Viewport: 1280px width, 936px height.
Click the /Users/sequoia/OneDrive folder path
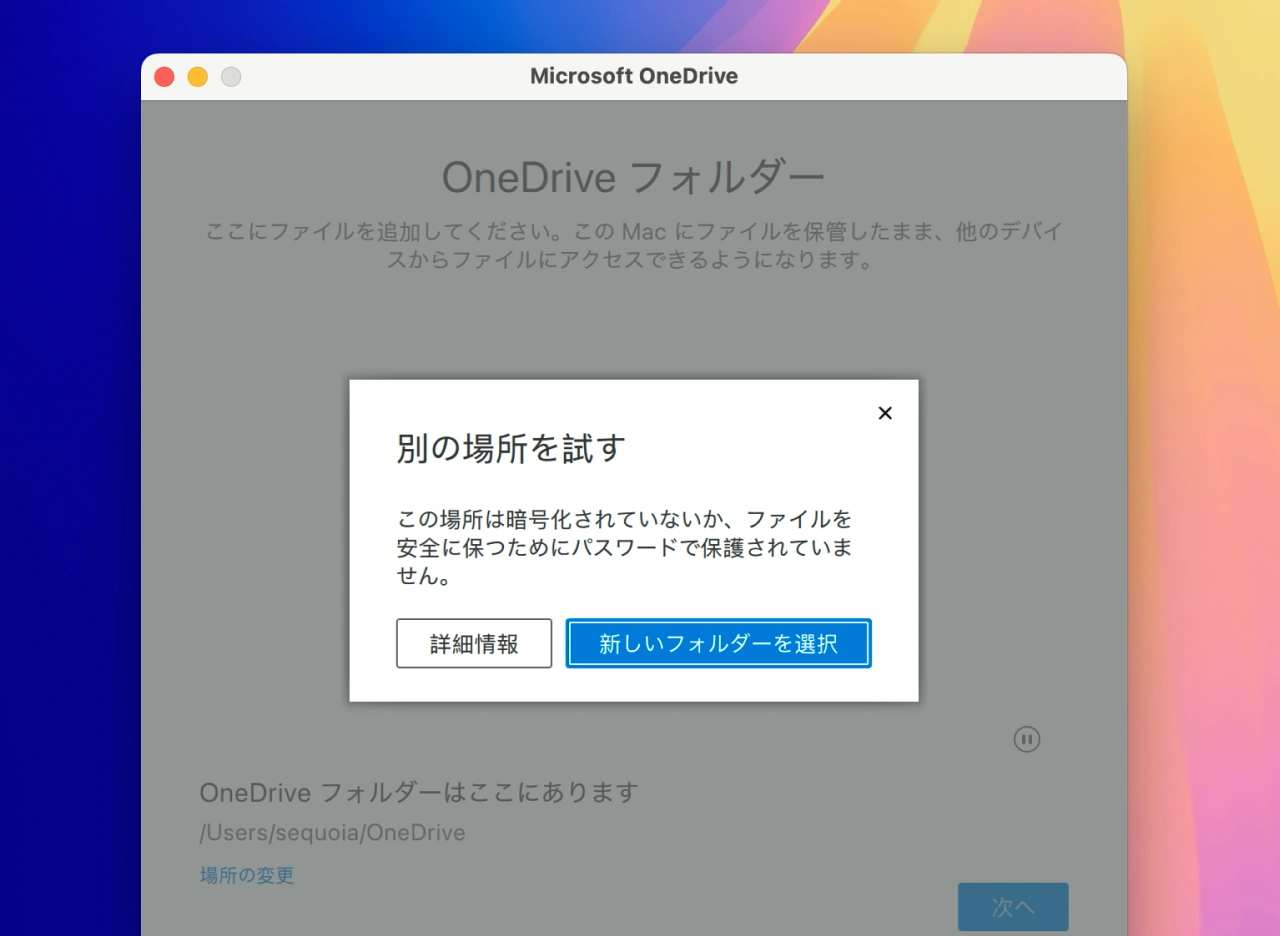pos(332,832)
